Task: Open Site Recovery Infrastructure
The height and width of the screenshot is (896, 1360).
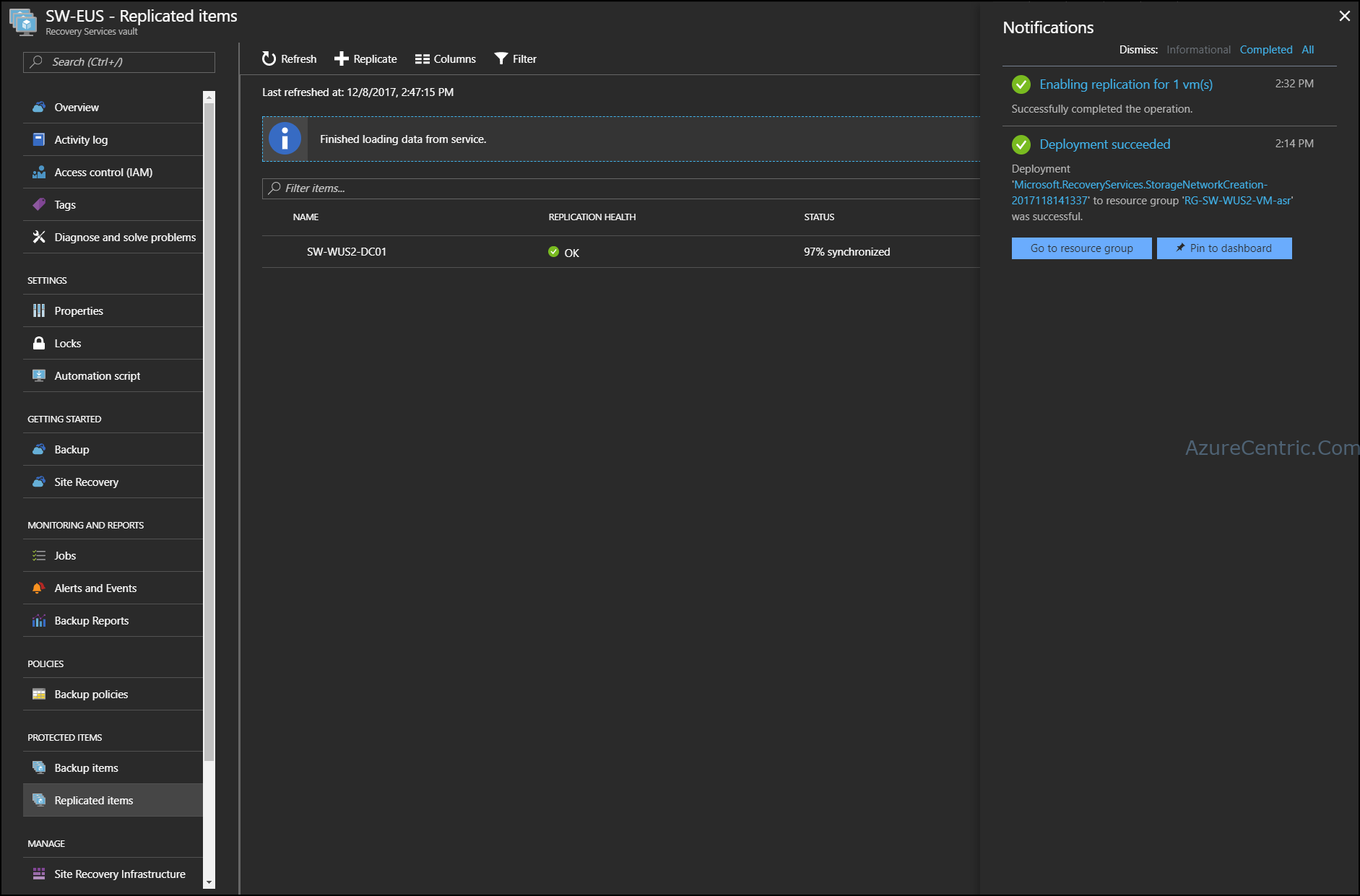Action: coord(113,874)
